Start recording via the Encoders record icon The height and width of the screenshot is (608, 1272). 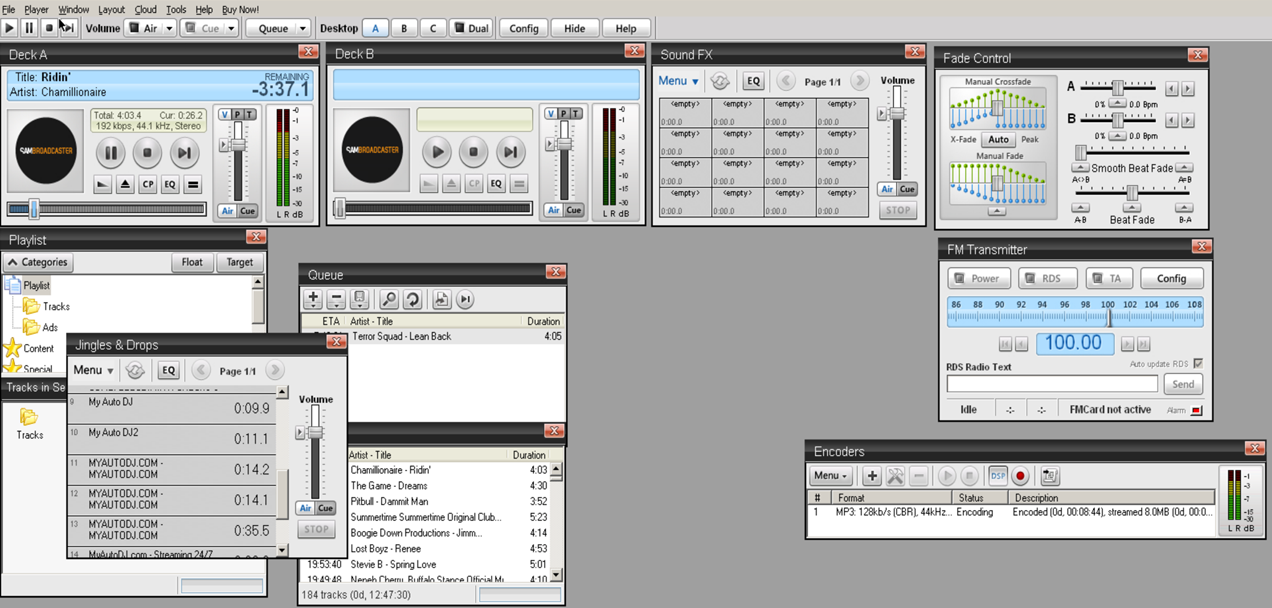[x=1020, y=476]
